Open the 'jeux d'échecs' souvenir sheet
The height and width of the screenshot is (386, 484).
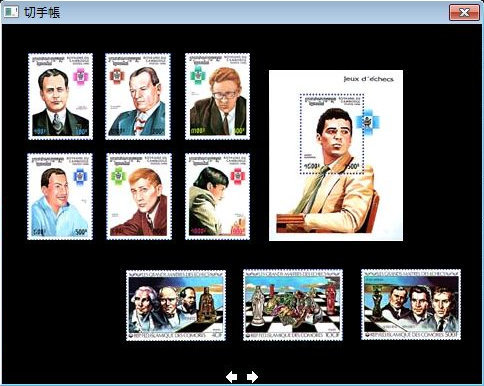point(336,155)
